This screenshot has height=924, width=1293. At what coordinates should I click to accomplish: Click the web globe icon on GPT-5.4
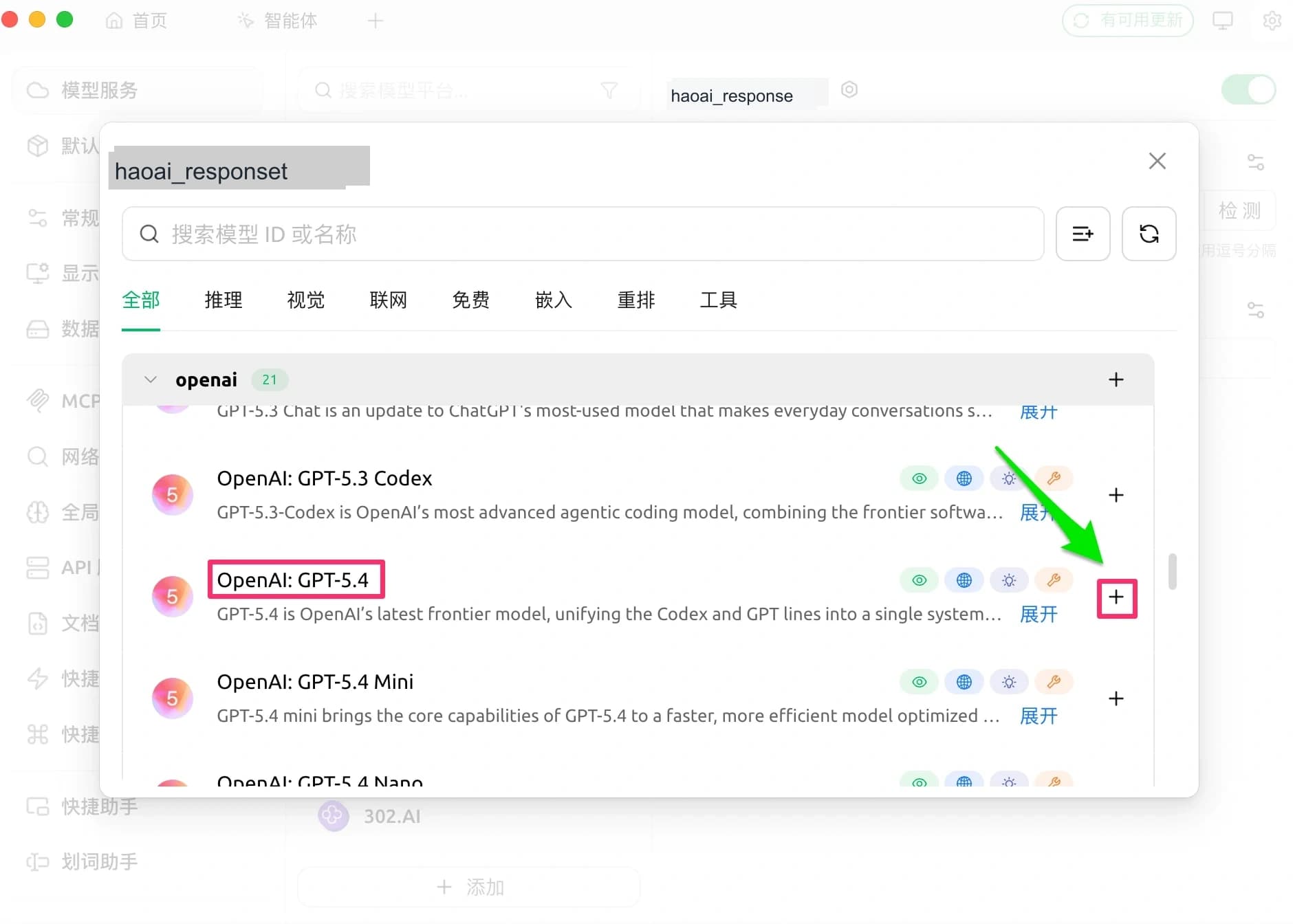tap(964, 580)
